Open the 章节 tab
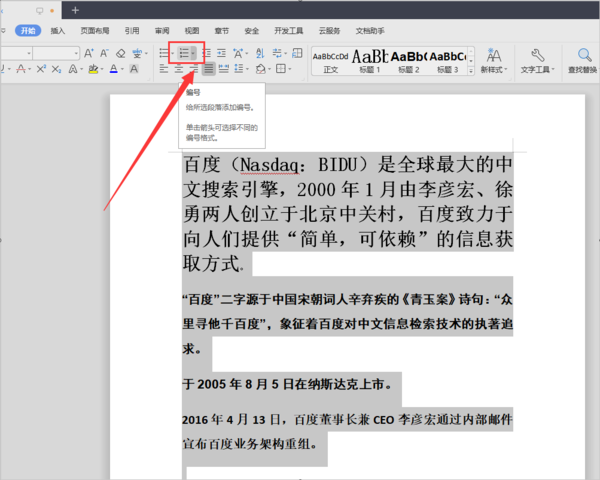600x480 pixels. pos(222,31)
